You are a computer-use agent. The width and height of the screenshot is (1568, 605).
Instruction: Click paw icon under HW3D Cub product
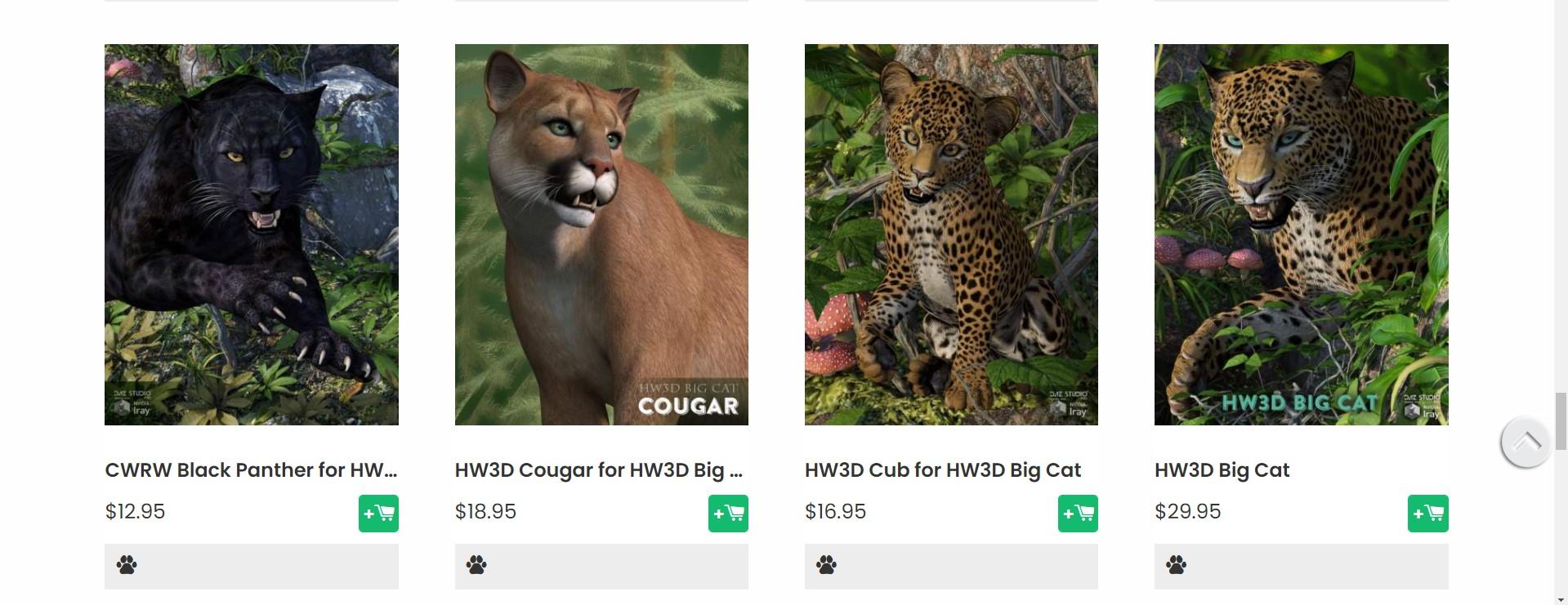pyautogui.click(x=826, y=565)
